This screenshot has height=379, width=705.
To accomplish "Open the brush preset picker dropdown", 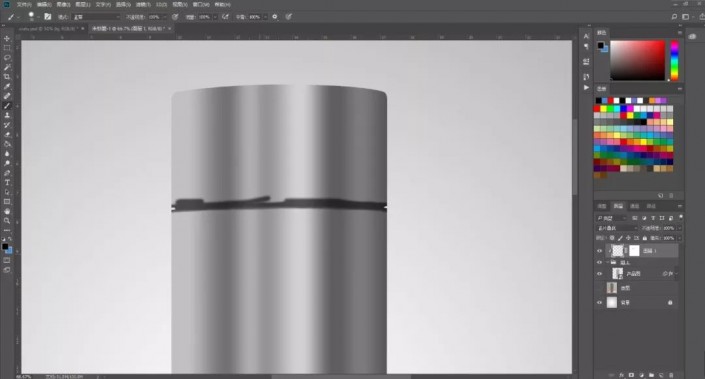I will point(38,17).
